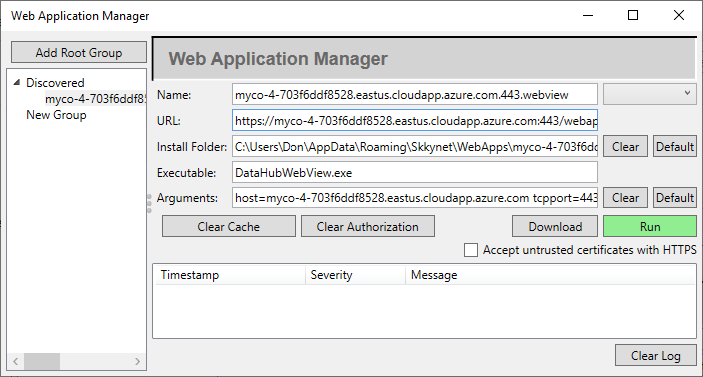Open the dropdown next to Name field

650,94
